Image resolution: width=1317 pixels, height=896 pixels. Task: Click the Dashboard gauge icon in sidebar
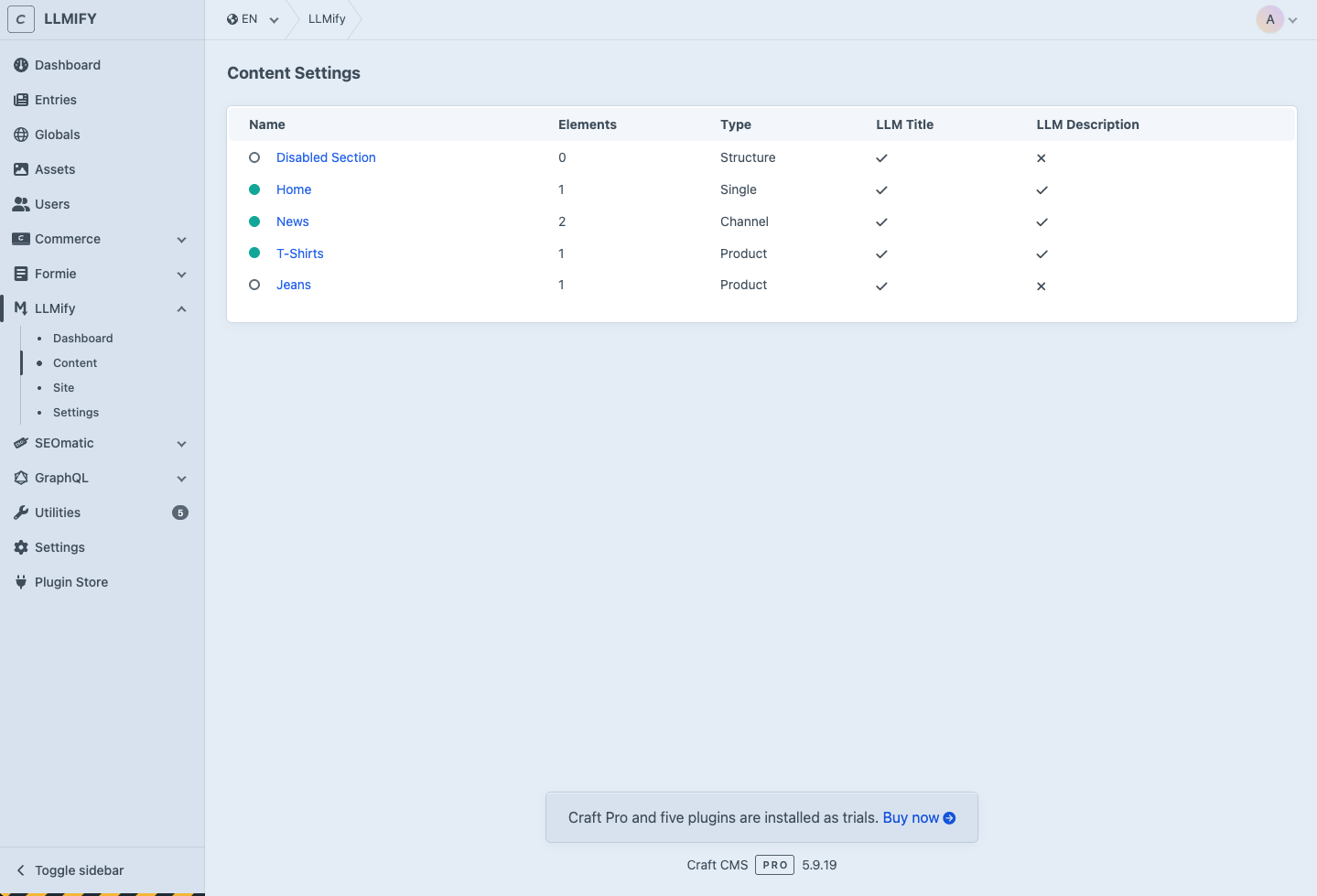[21, 65]
